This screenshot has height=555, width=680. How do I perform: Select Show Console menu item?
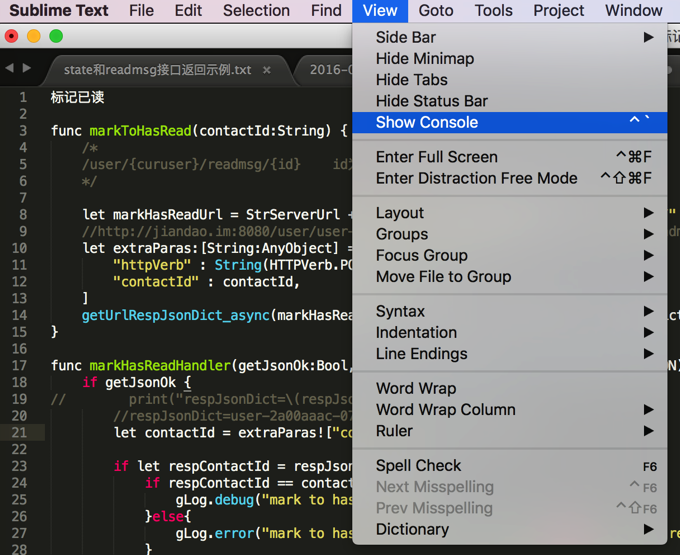coord(427,122)
